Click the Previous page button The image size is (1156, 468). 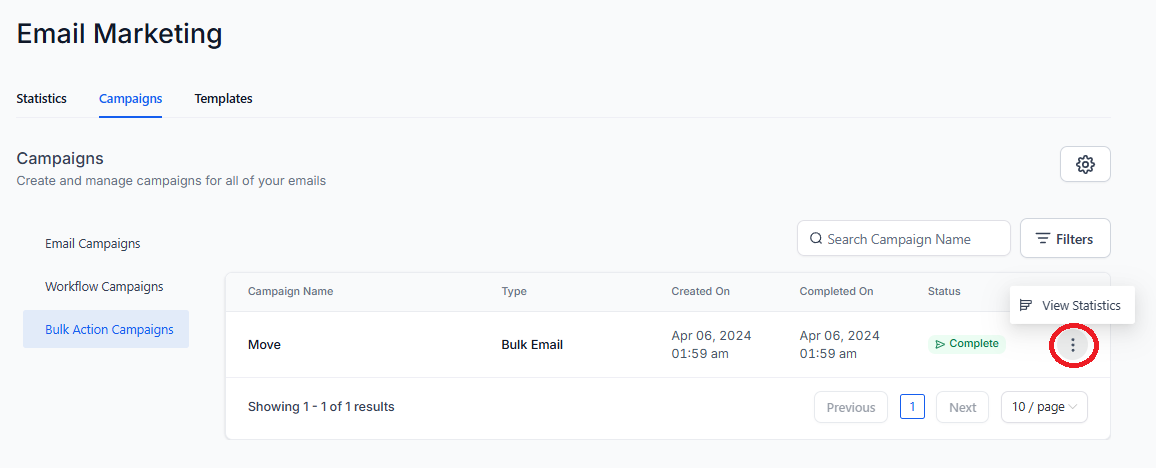[851, 407]
